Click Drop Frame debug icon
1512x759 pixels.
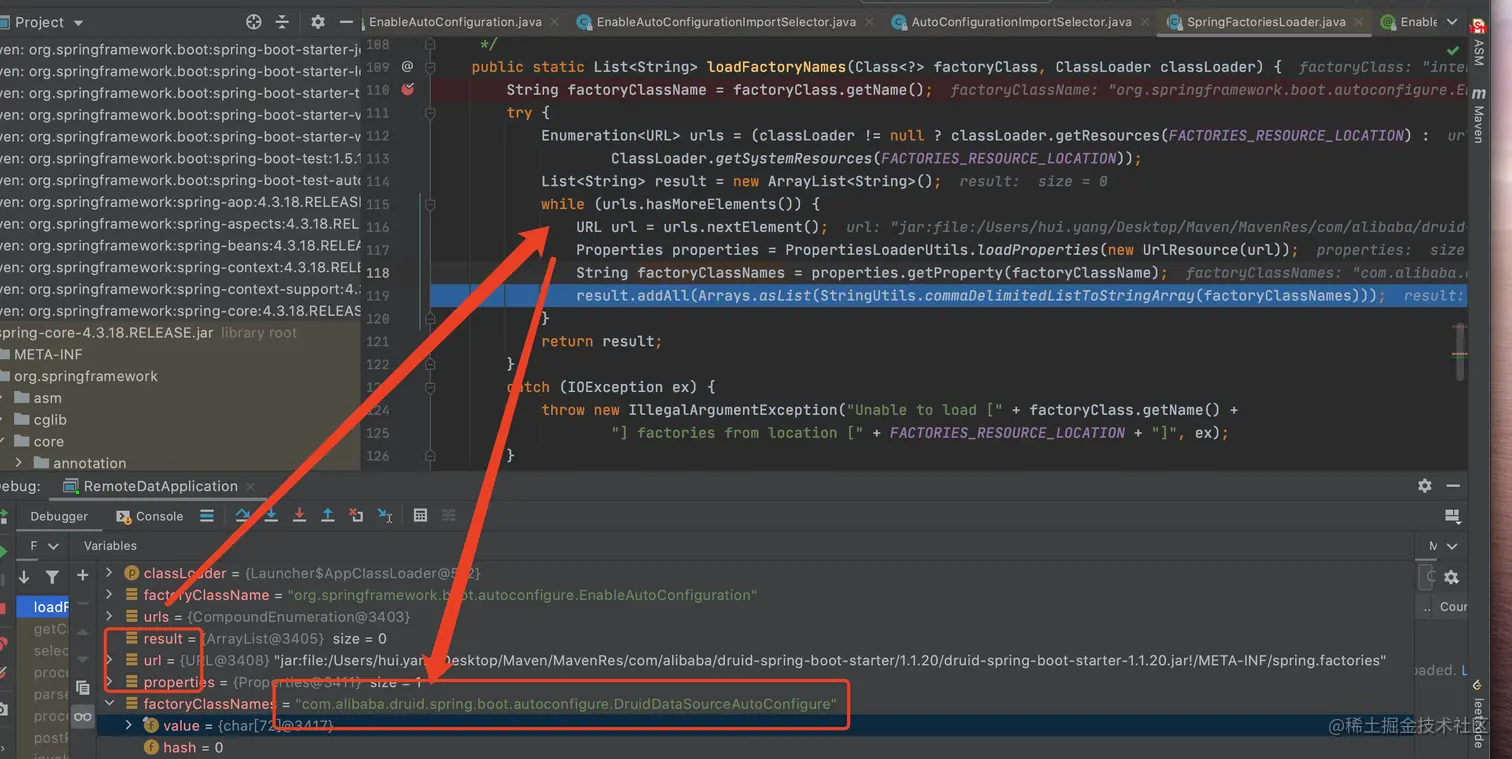click(x=356, y=516)
